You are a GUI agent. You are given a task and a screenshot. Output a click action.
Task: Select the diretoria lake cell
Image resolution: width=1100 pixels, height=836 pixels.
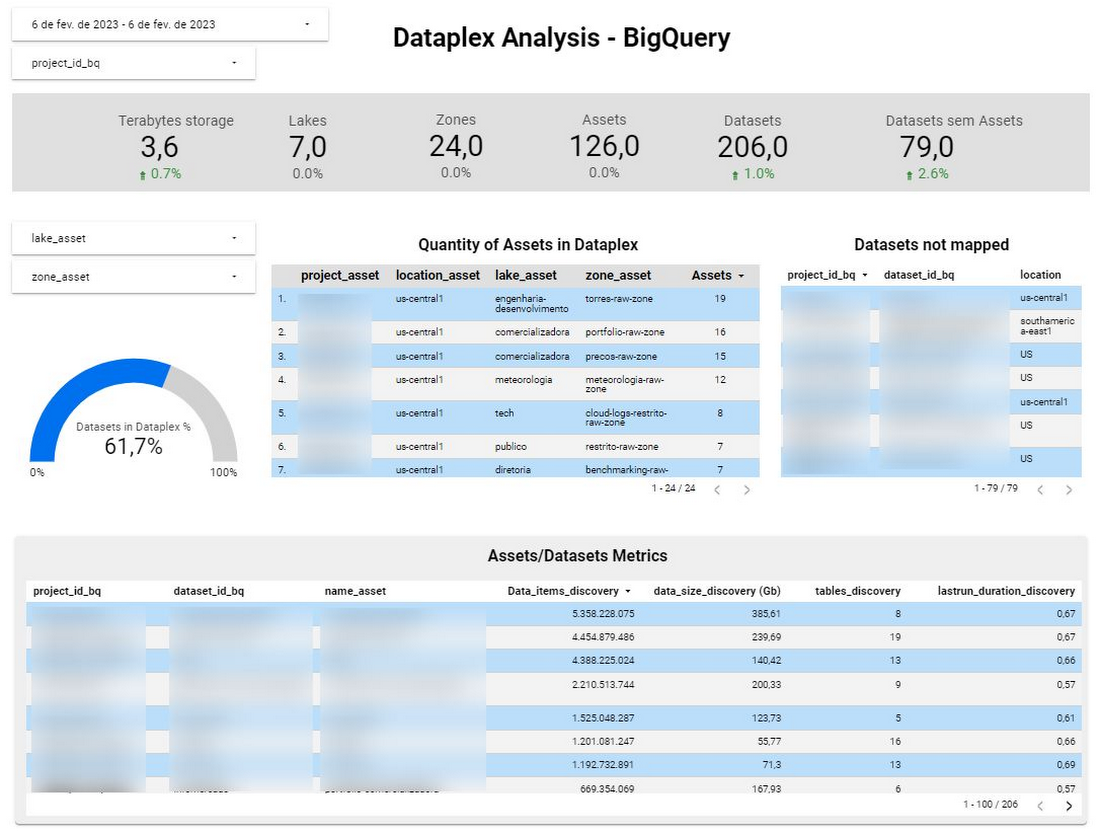click(x=513, y=470)
